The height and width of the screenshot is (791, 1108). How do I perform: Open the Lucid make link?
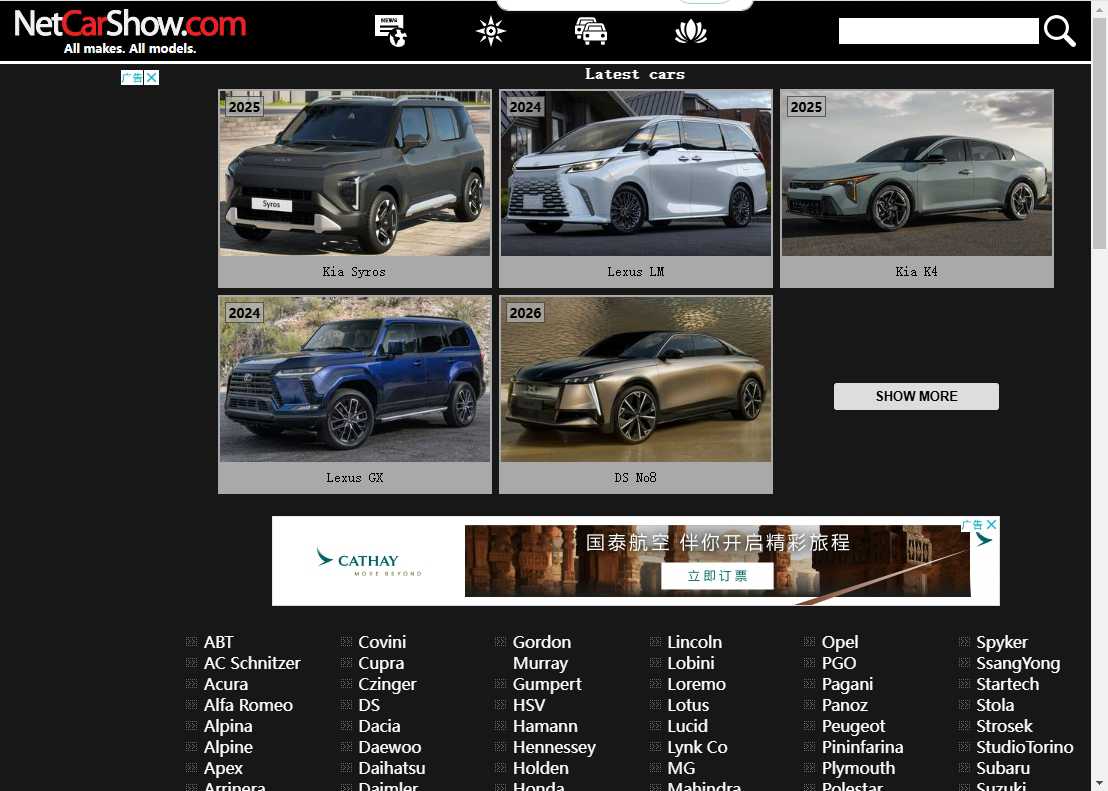click(x=688, y=726)
